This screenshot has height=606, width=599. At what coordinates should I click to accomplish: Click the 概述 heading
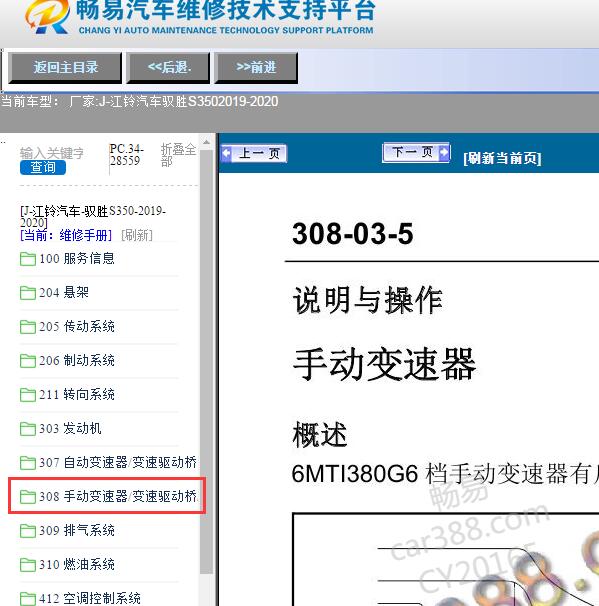pos(320,435)
